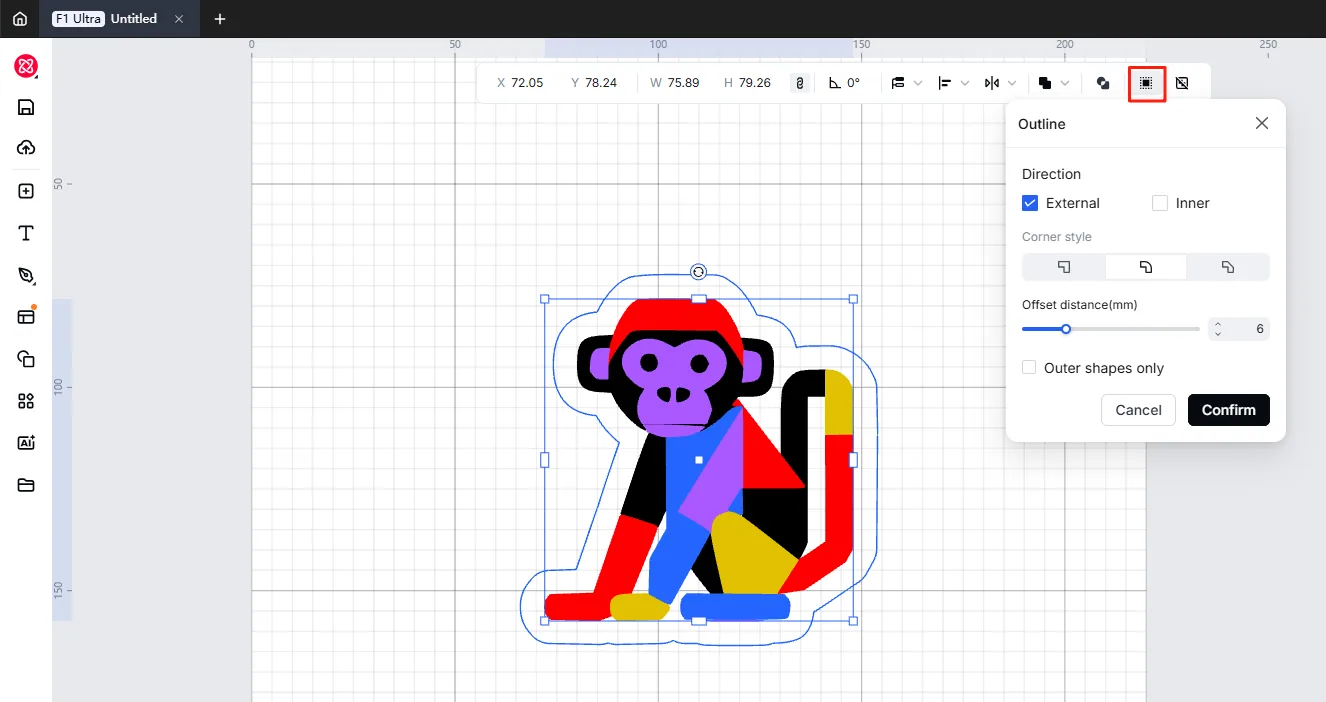The width and height of the screenshot is (1326, 702).
Task: Click the "Direction" label
Action: (1051, 174)
